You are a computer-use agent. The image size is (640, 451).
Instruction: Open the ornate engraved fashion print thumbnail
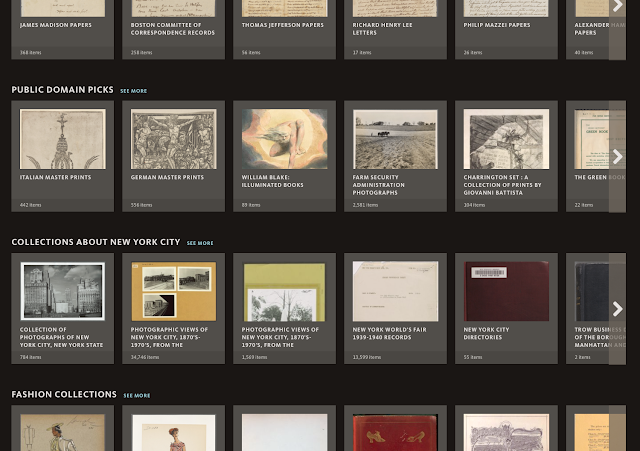click(506, 433)
